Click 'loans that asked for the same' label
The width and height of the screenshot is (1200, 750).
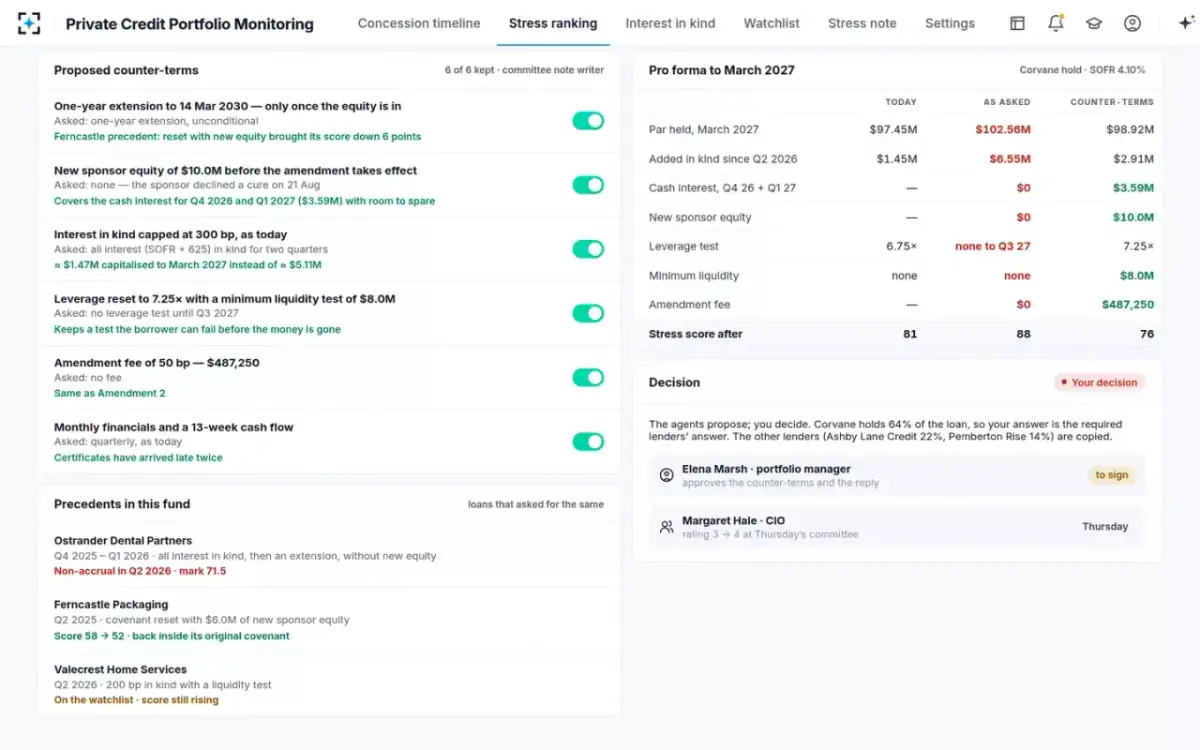click(536, 504)
